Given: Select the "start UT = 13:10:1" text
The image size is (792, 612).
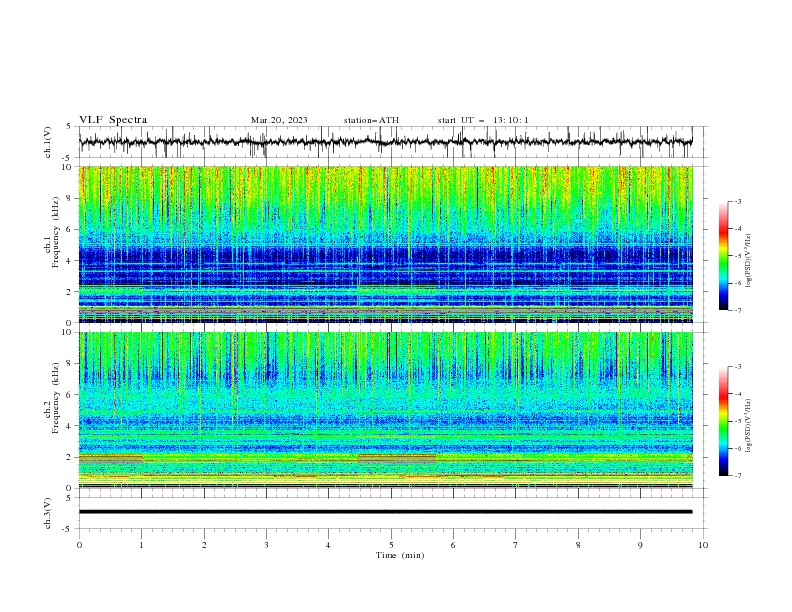Looking at the screenshot, I should click(x=483, y=120).
